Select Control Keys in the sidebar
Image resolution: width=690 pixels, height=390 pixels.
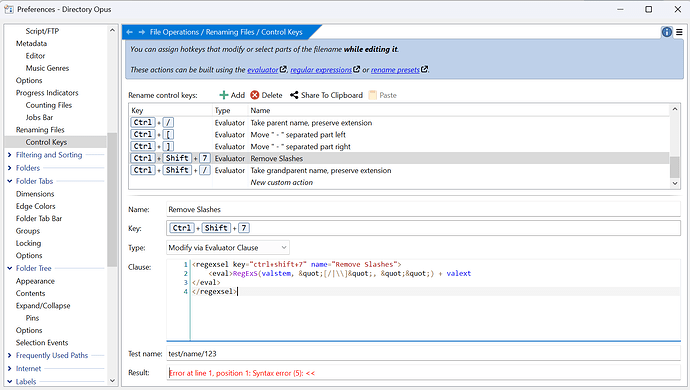click(x=46, y=142)
